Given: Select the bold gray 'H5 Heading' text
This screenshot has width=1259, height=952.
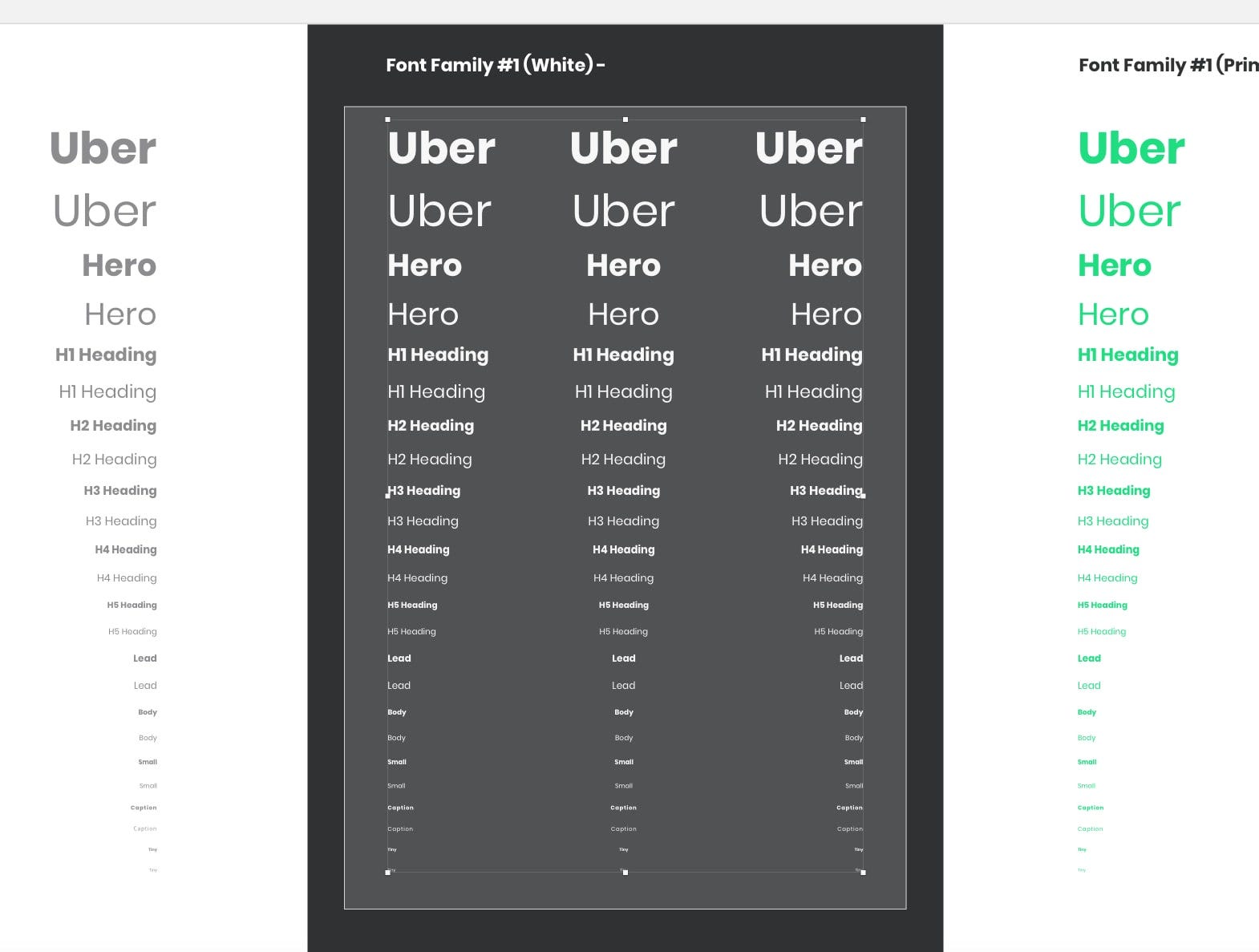Looking at the screenshot, I should pos(132,605).
